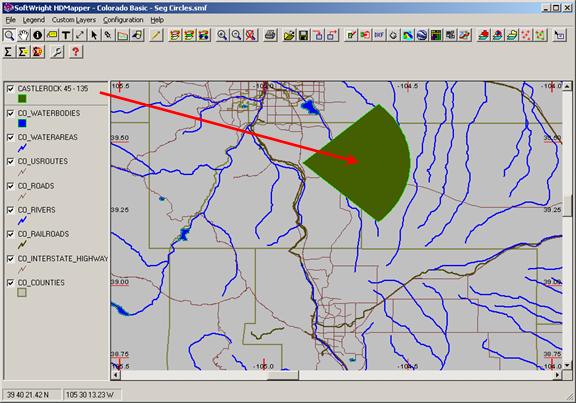Open the Custom Layers menu
This screenshot has width=576, height=403.
click(x=73, y=20)
